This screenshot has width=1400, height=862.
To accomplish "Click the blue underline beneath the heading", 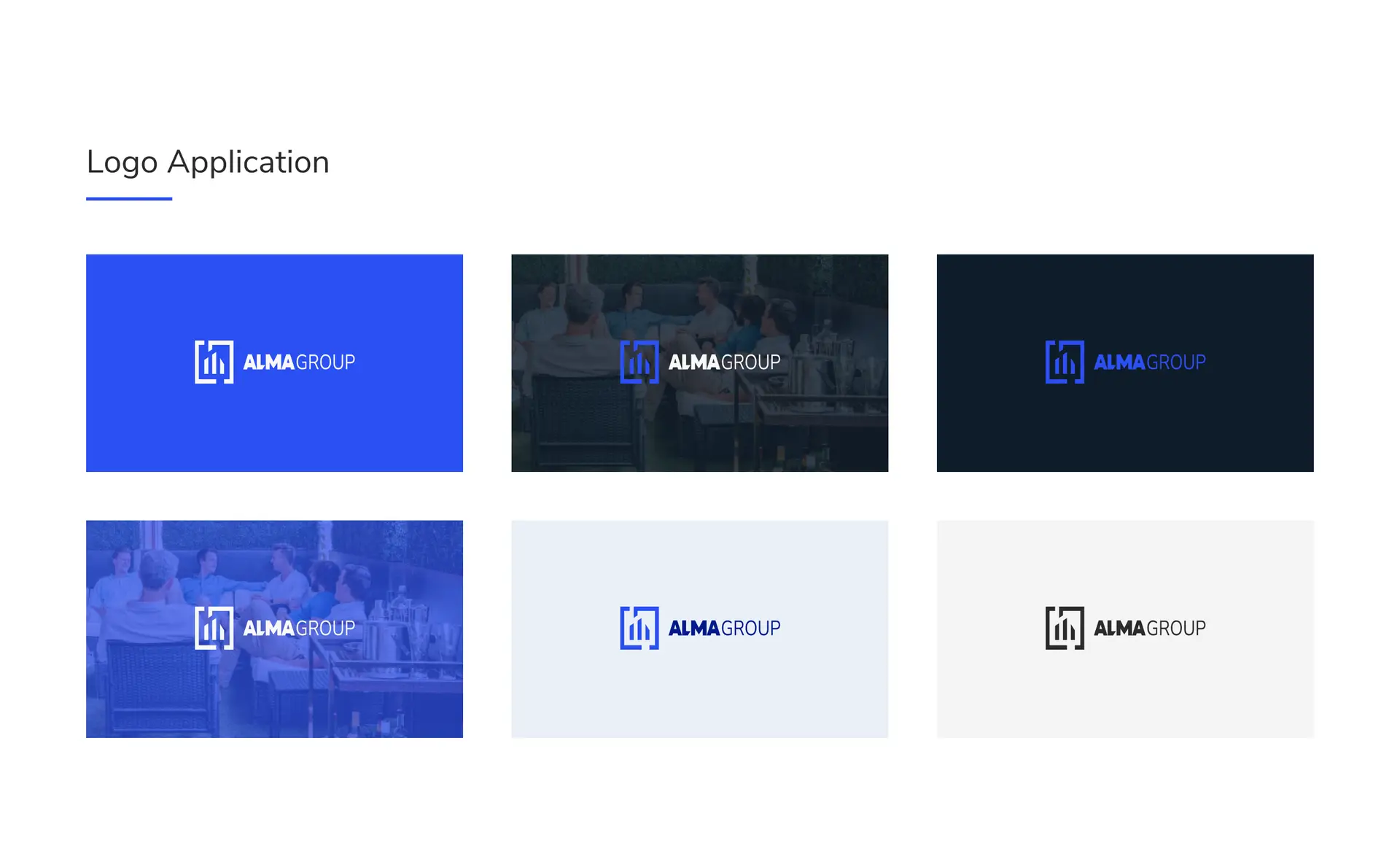I will pos(129,198).
